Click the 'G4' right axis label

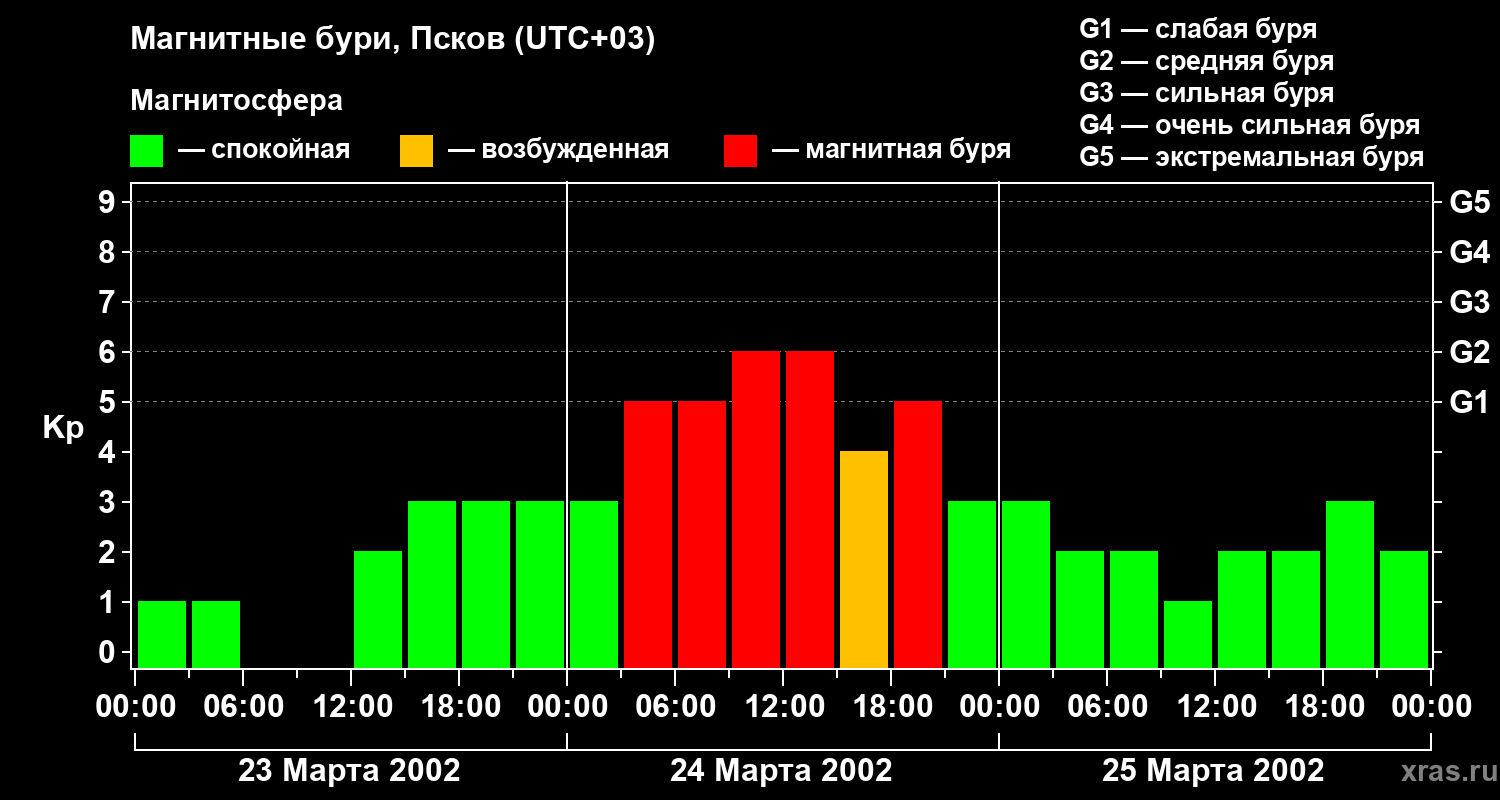[1469, 252]
